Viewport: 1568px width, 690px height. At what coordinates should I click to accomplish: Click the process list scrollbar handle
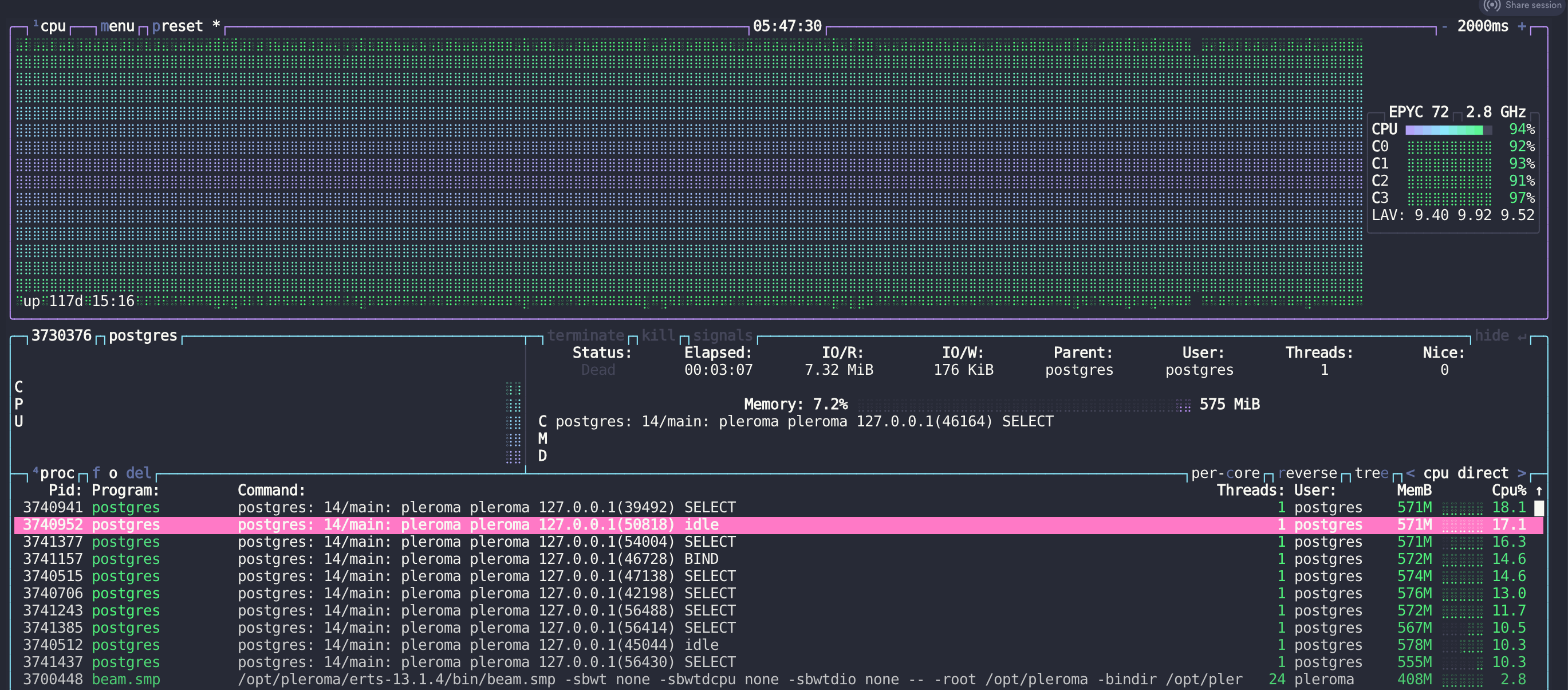tap(1539, 508)
